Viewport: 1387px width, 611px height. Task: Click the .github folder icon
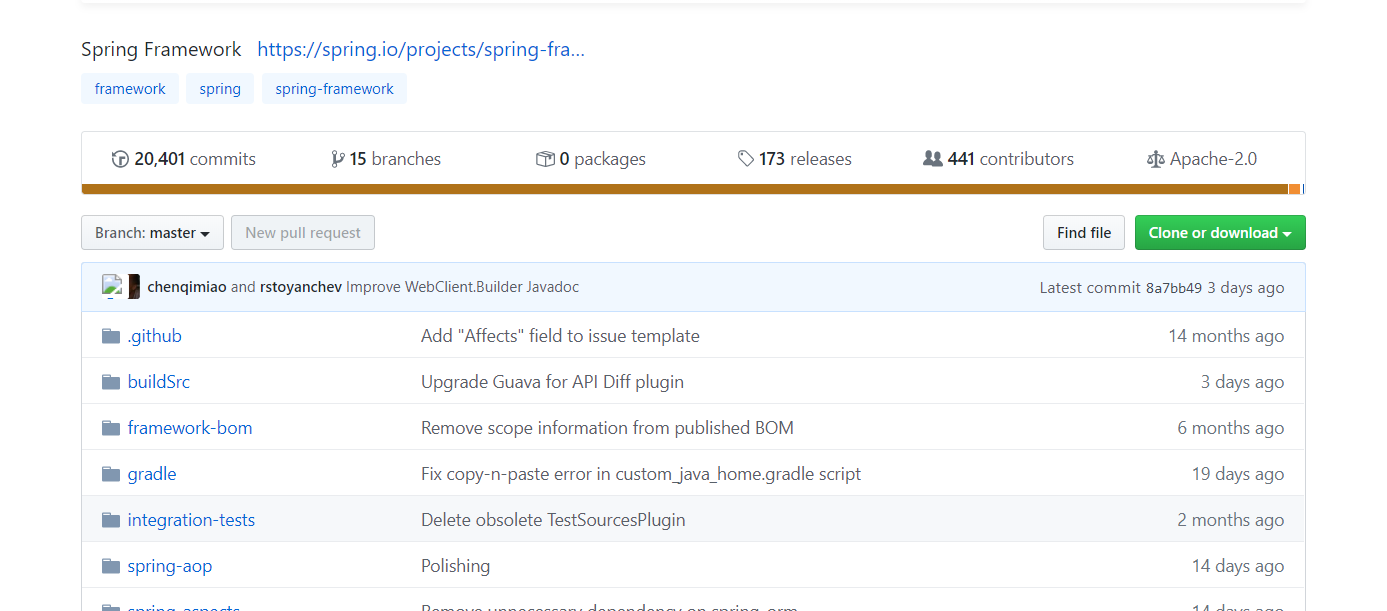tap(111, 336)
